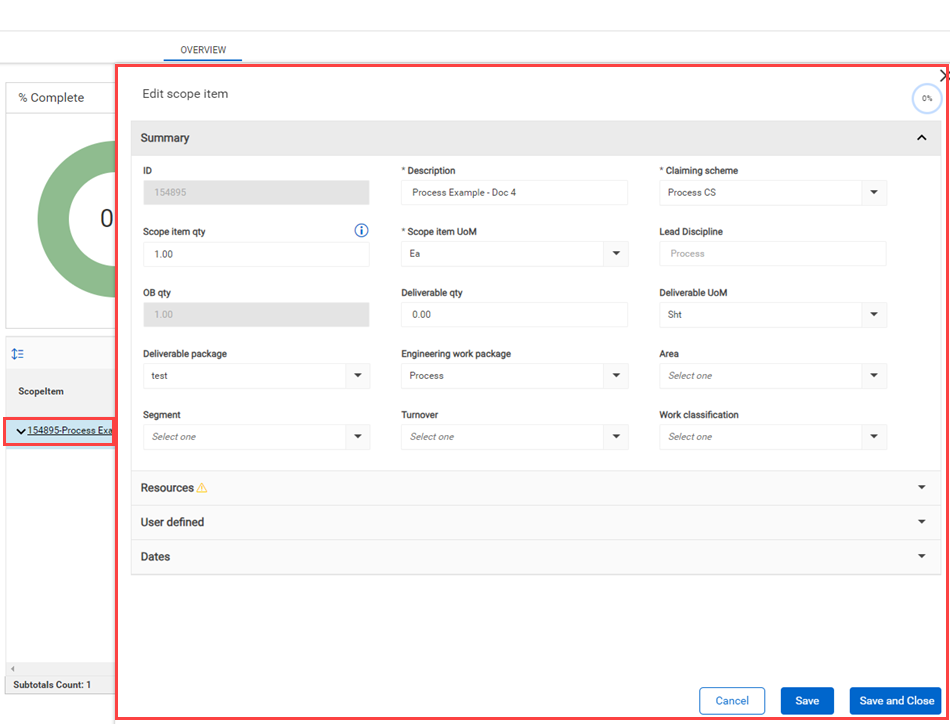
Task: Open the Claiming scheme dropdown
Action: point(874,193)
